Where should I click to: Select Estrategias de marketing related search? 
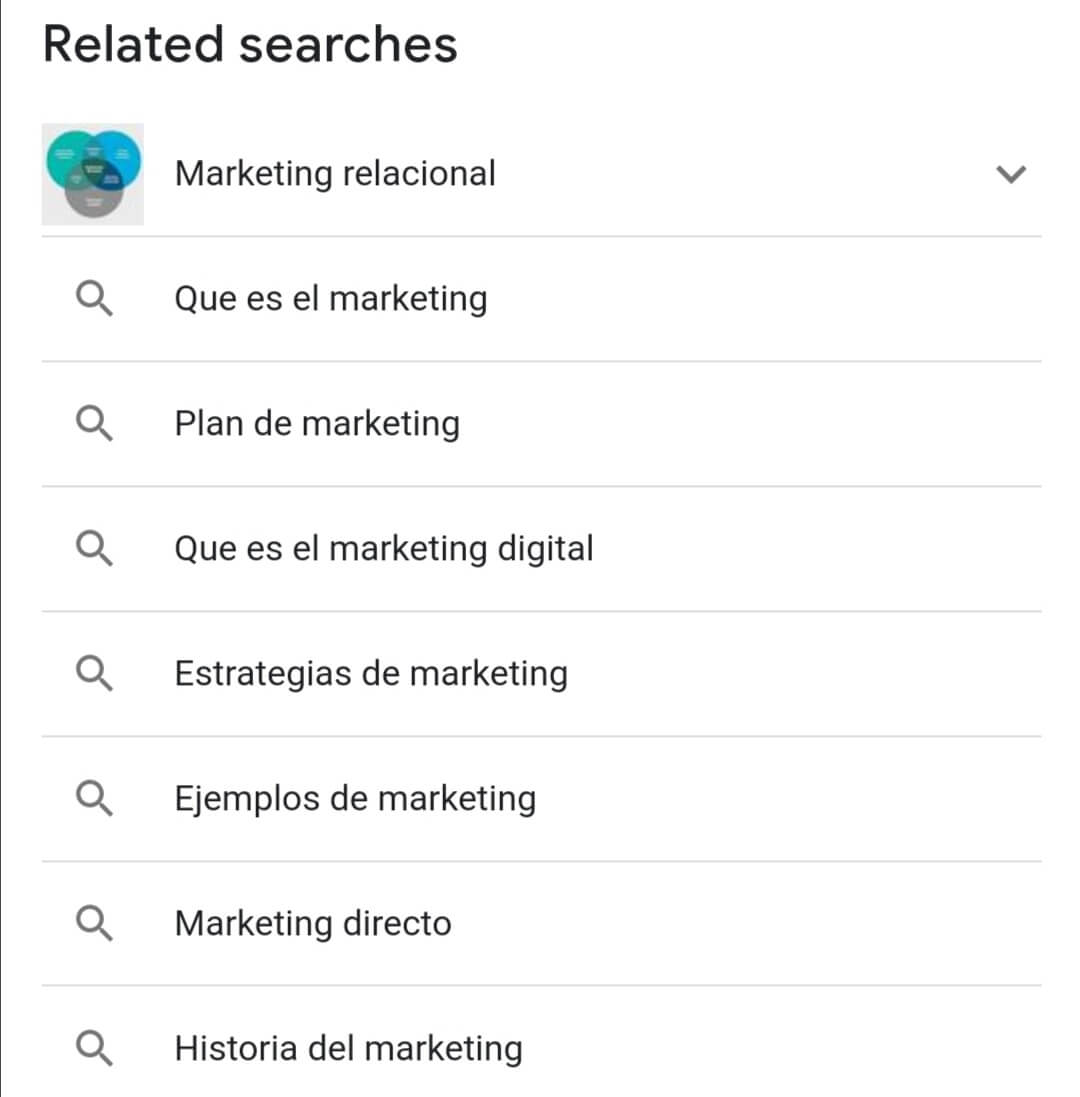(x=371, y=674)
